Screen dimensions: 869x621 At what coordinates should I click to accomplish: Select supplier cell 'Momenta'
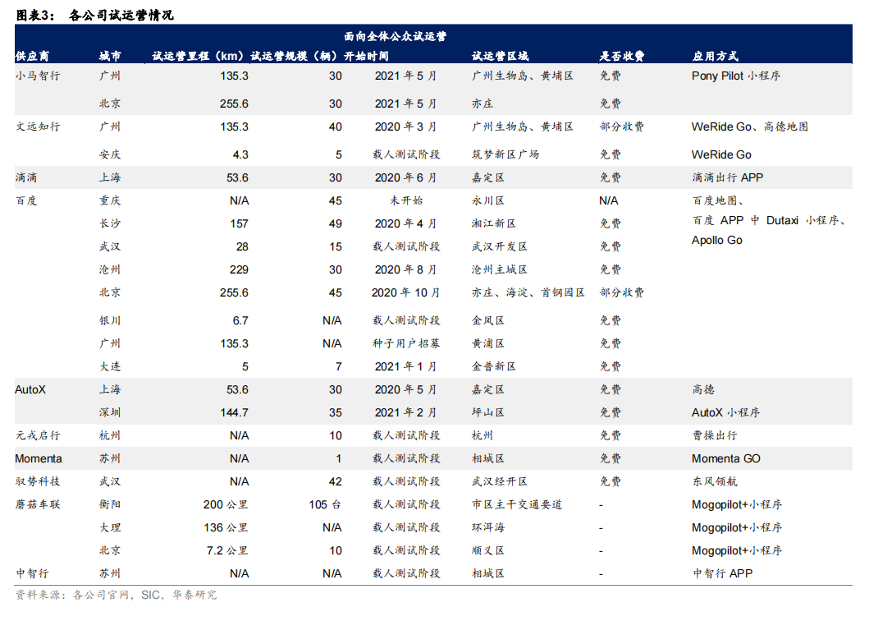(x=38, y=459)
